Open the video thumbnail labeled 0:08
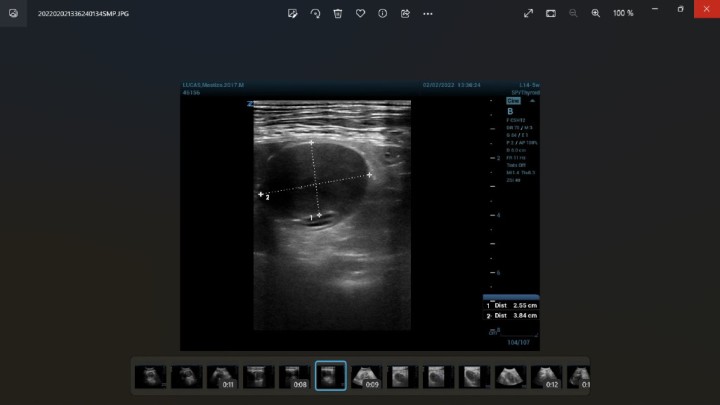Viewport: 720px width, 405px height. coord(294,376)
